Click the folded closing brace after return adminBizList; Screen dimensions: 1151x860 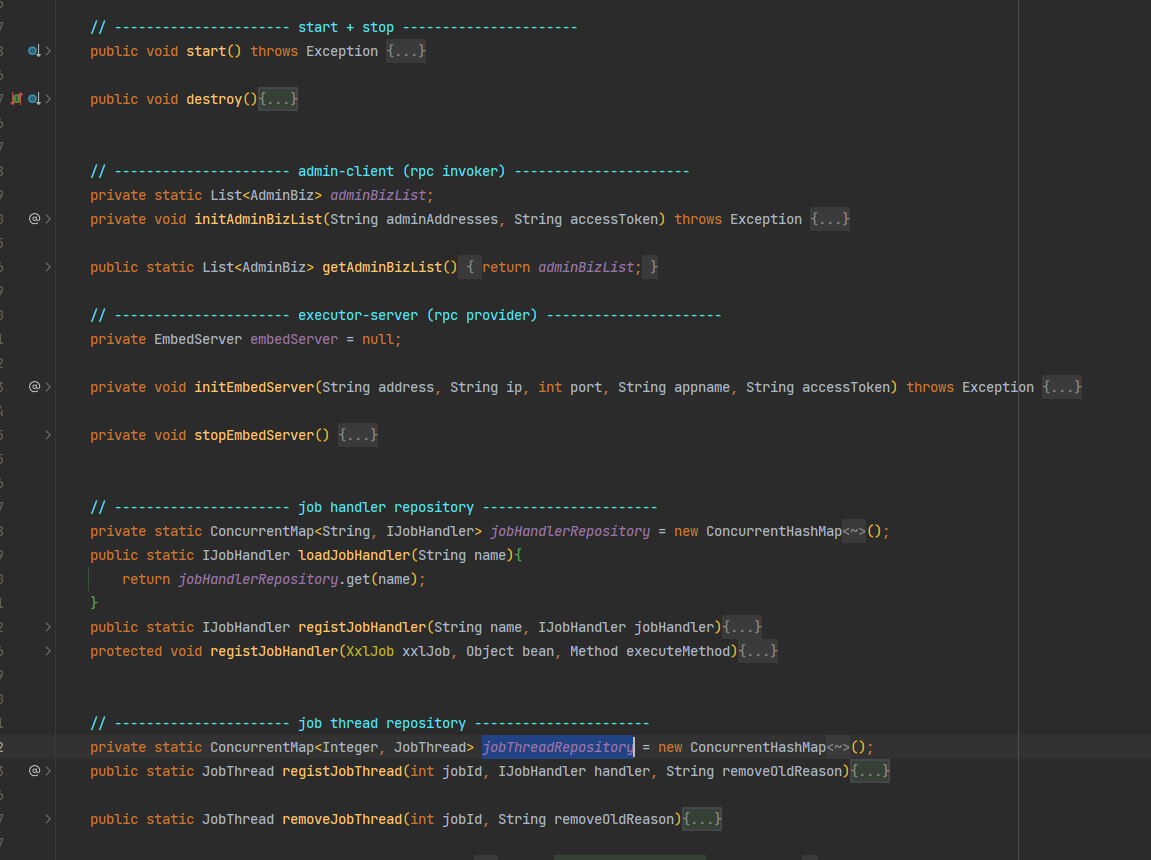click(650, 267)
